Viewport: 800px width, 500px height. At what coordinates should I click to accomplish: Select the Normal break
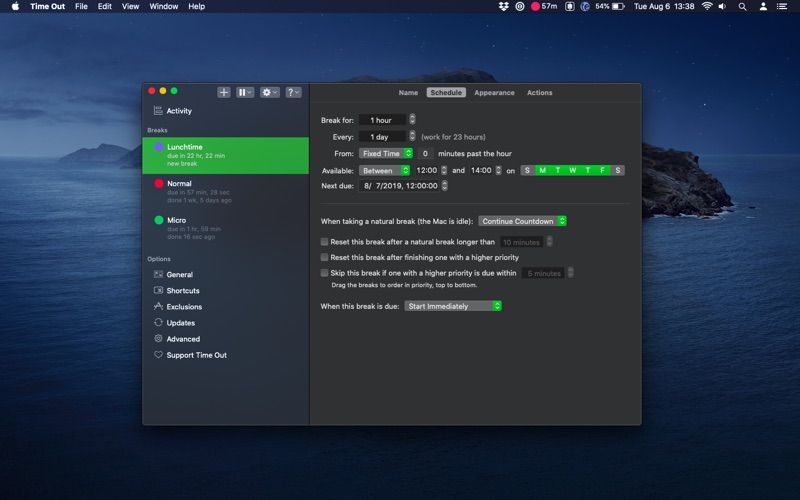click(226, 191)
